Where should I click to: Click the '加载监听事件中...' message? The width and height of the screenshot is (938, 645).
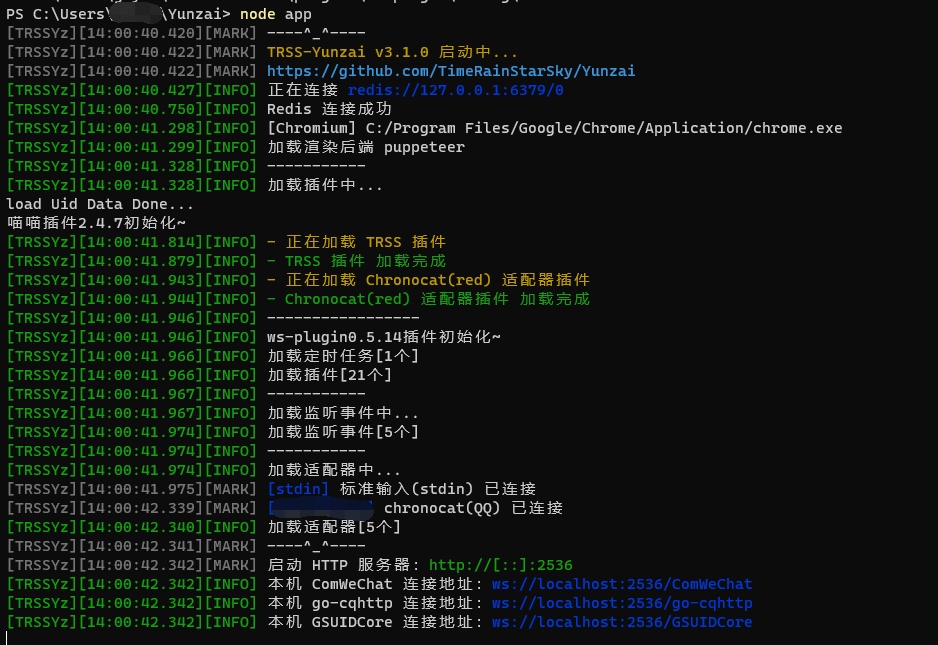343,413
